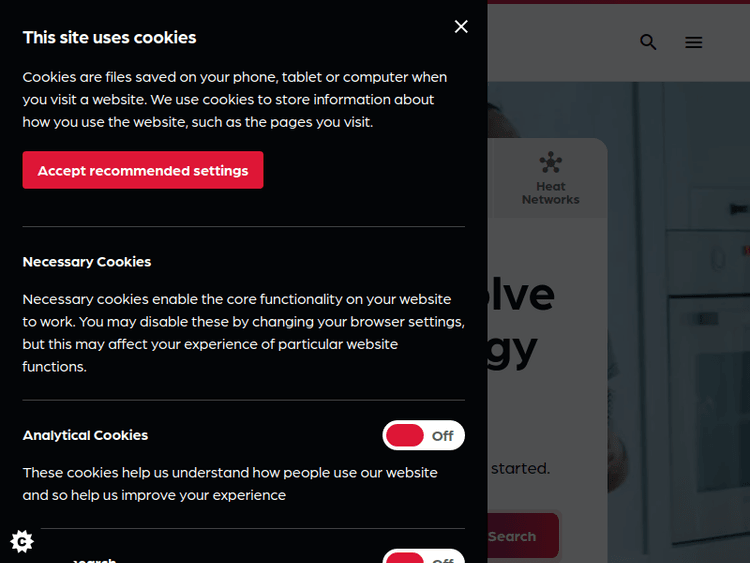Click the Necessary Cookies heading

[87, 262]
